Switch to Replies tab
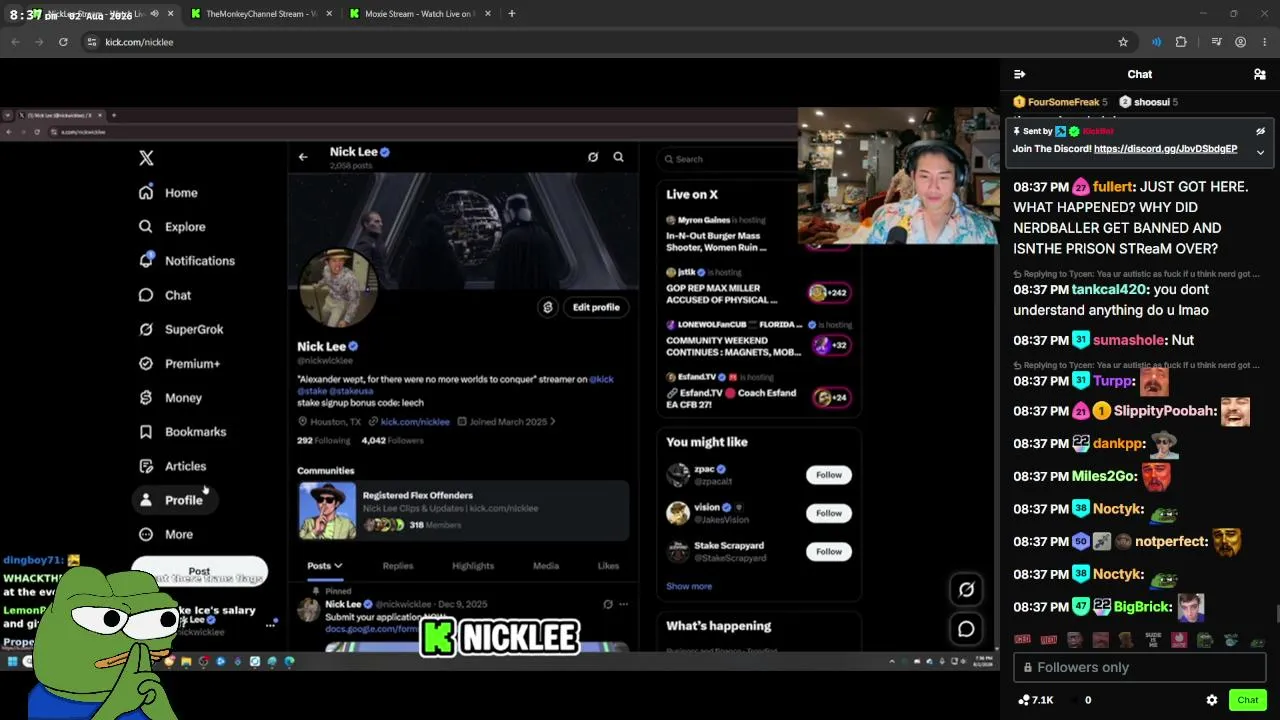This screenshot has height=720, width=1280. [397, 566]
